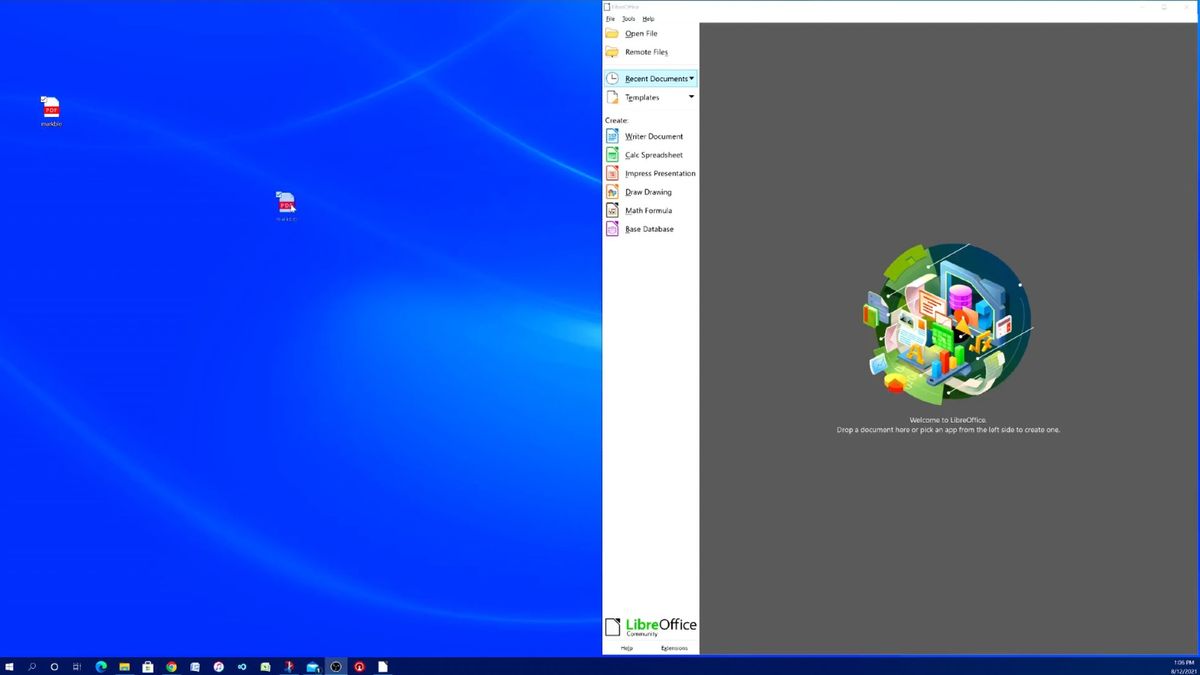
Task: Click the Recent Documents clock icon
Action: coord(612,77)
